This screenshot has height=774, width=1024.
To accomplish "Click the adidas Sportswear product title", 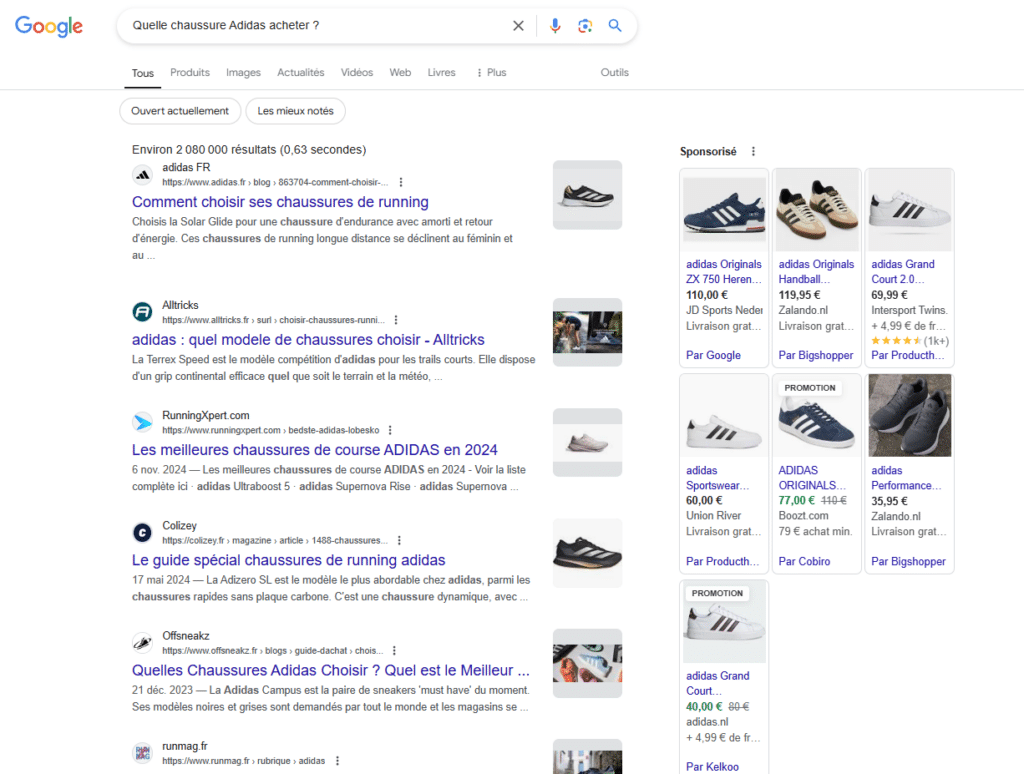I will click(718, 478).
